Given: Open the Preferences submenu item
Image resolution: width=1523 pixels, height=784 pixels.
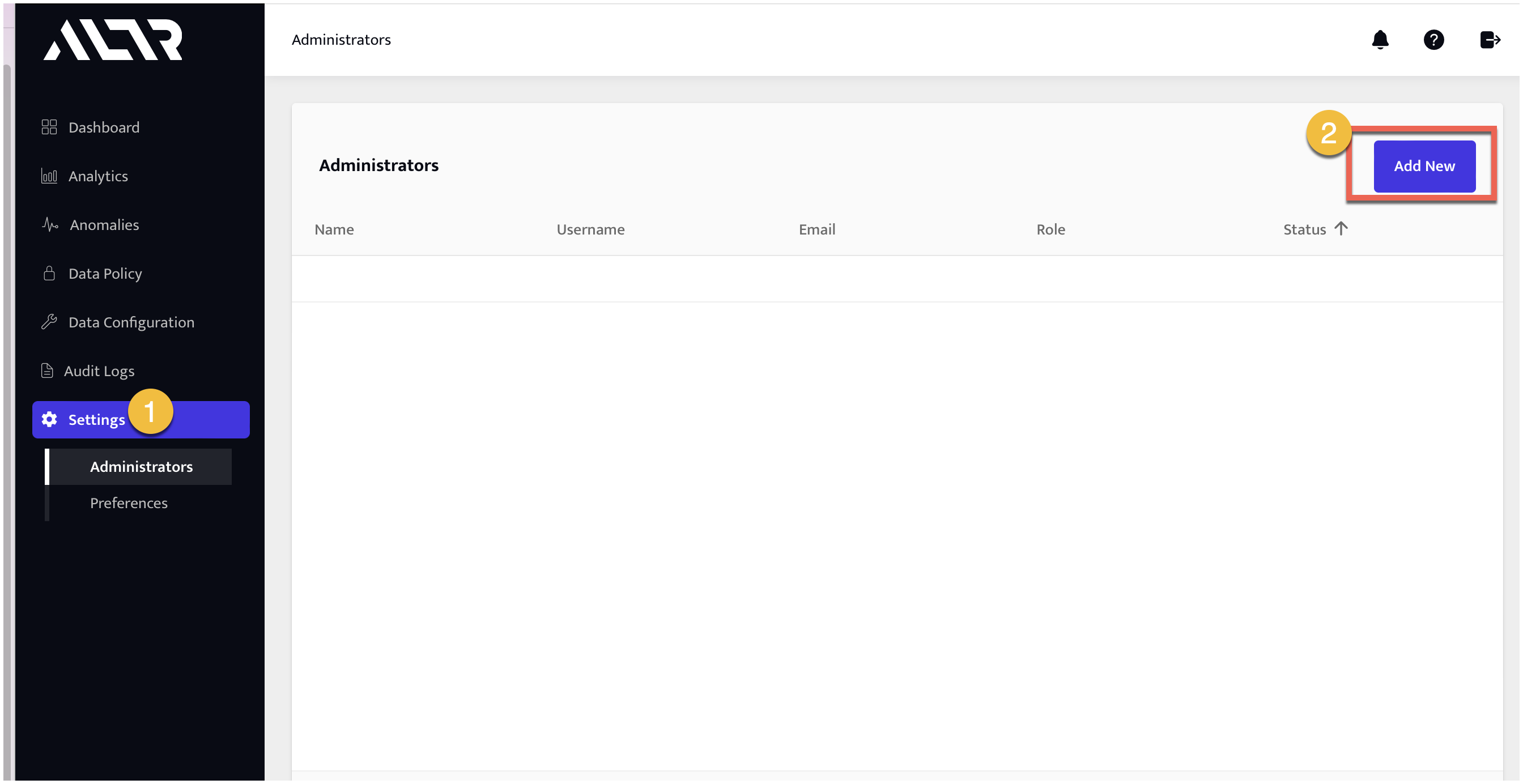Looking at the screenshot, I should (128, 502).
